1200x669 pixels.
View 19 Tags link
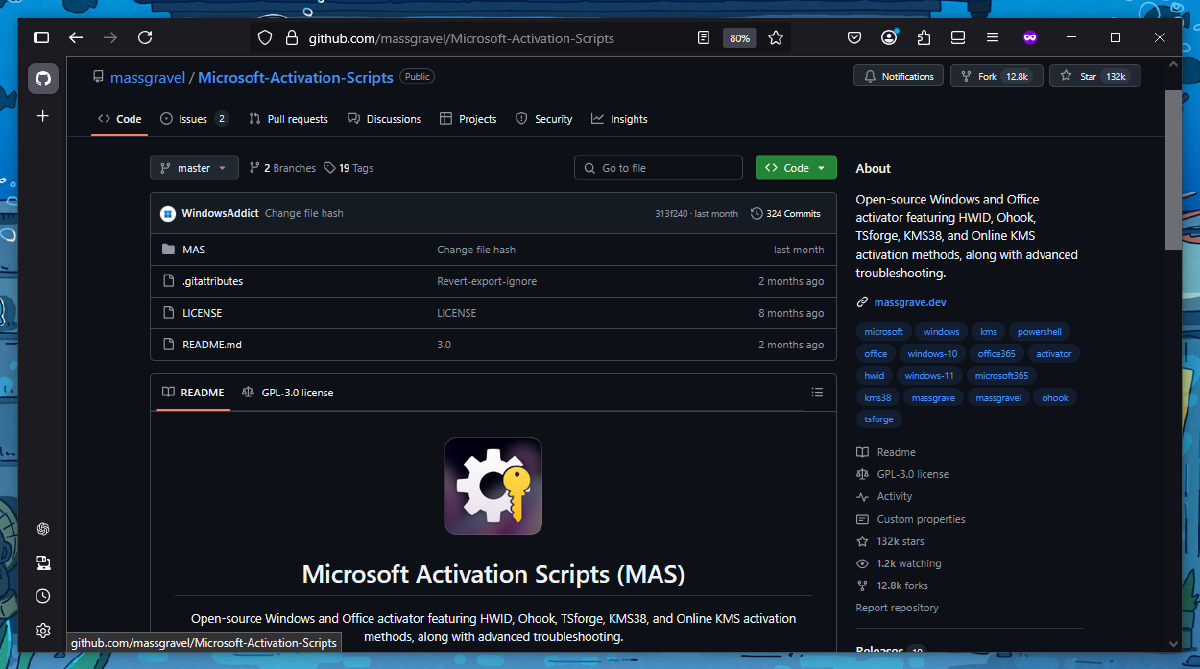[349, 168]
